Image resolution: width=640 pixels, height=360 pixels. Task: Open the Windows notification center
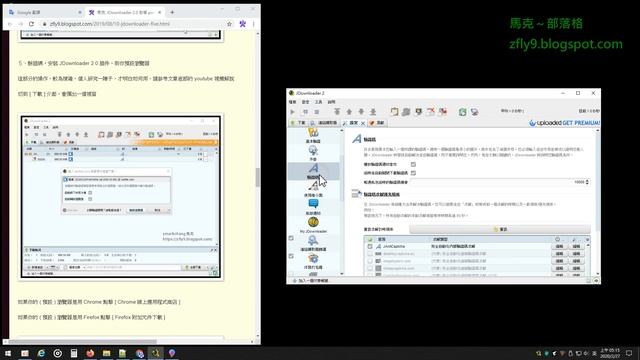coord(629,353)
